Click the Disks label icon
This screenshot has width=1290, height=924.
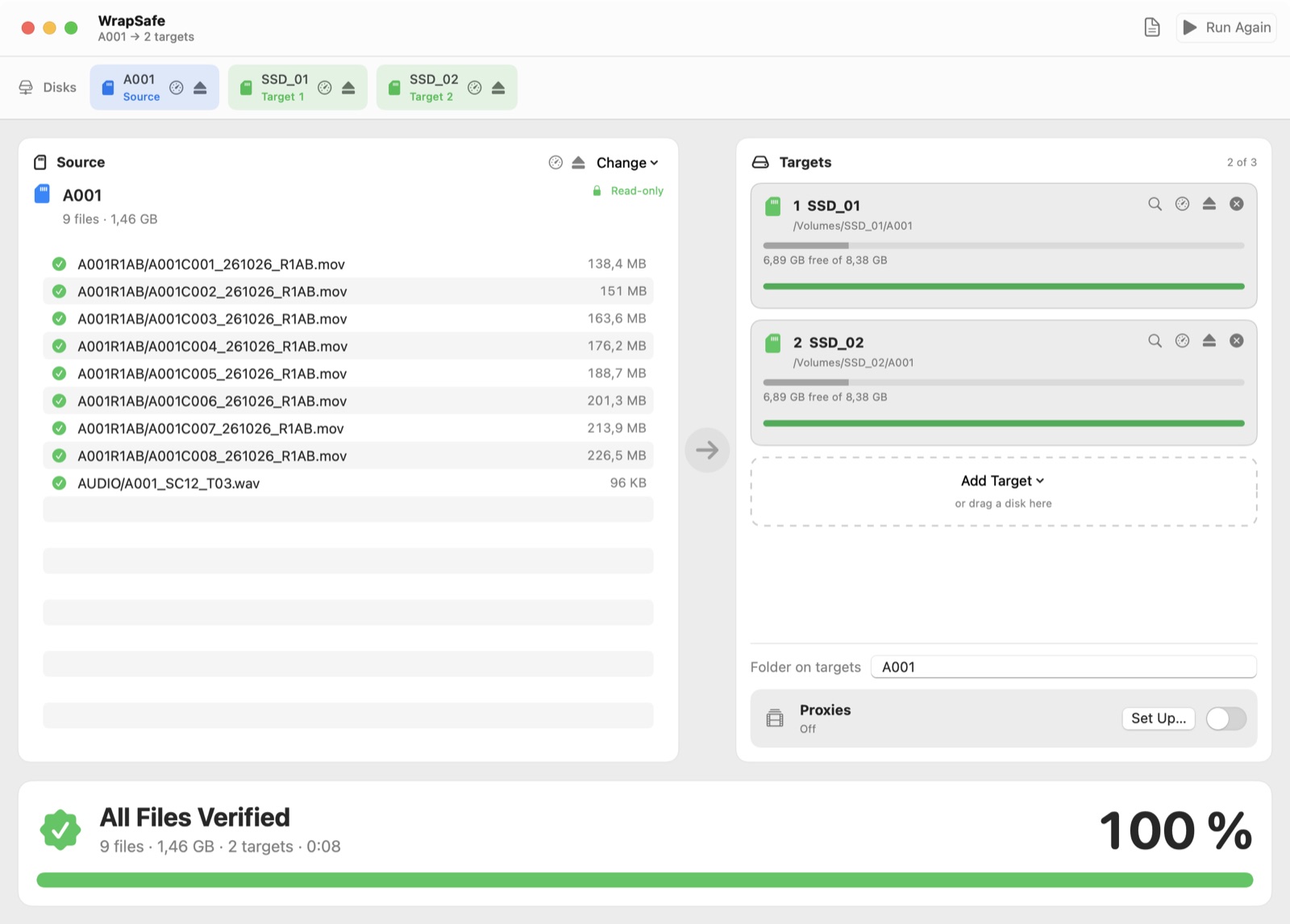tap(26, 87)
